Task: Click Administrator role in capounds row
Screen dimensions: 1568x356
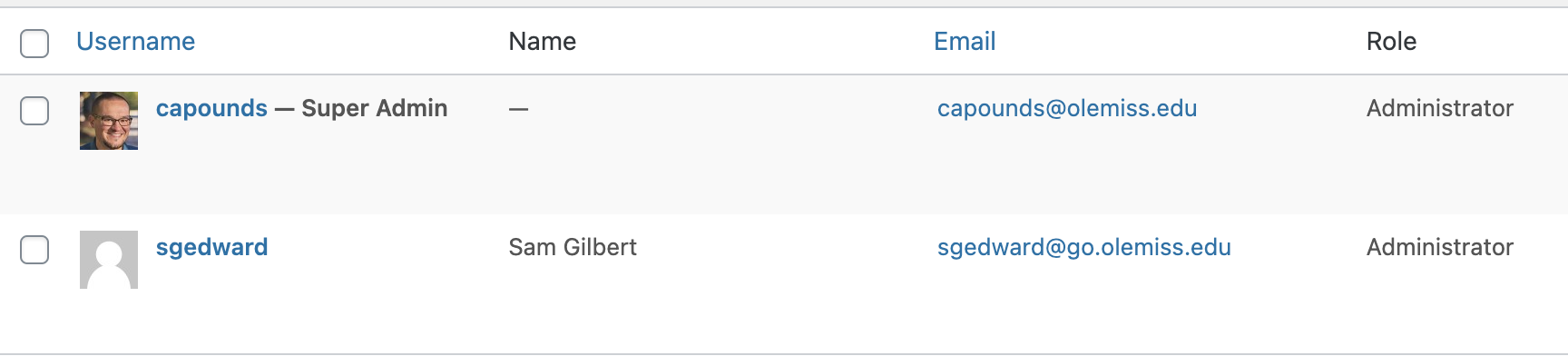Action: tap(1440, 108)
